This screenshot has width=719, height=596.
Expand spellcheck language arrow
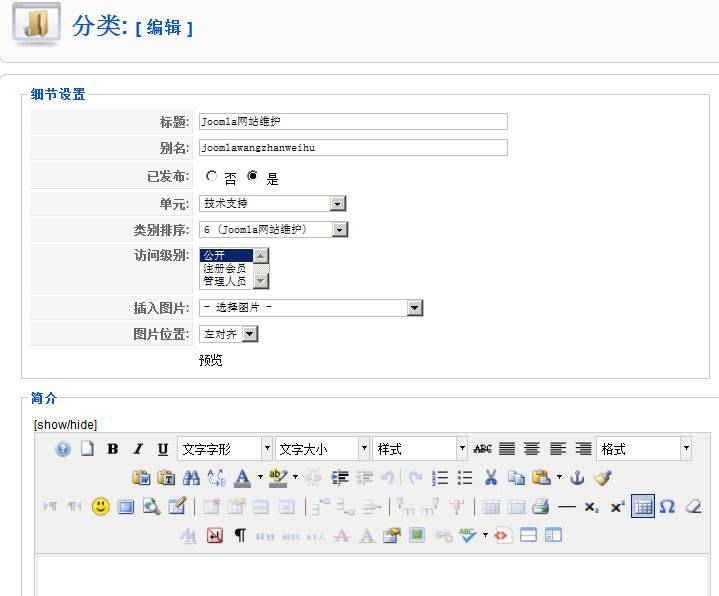click(485, 535)
